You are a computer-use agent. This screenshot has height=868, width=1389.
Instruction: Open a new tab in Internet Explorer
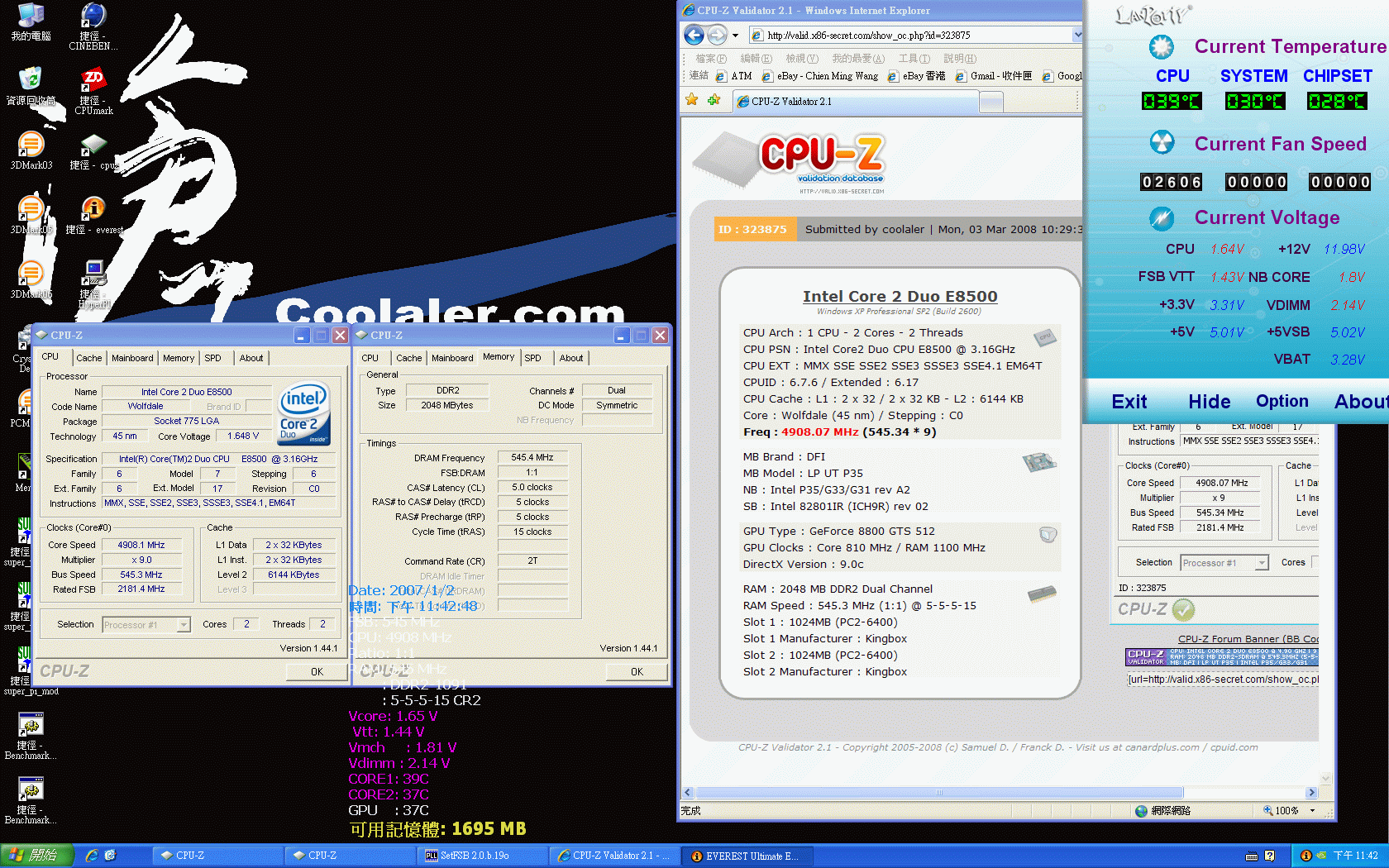tap(991, 102)
